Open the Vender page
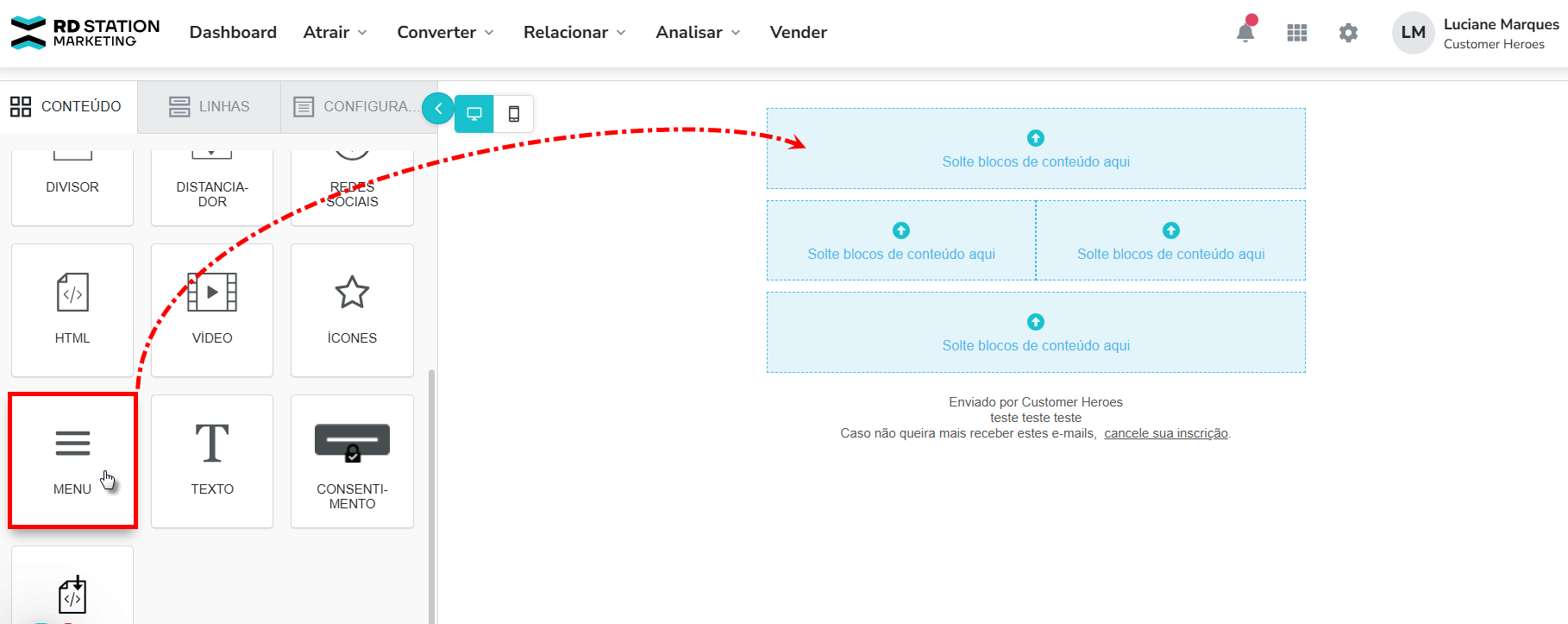Image resolution: width=1568 pixels, height=624 pixels. (798, 33)
